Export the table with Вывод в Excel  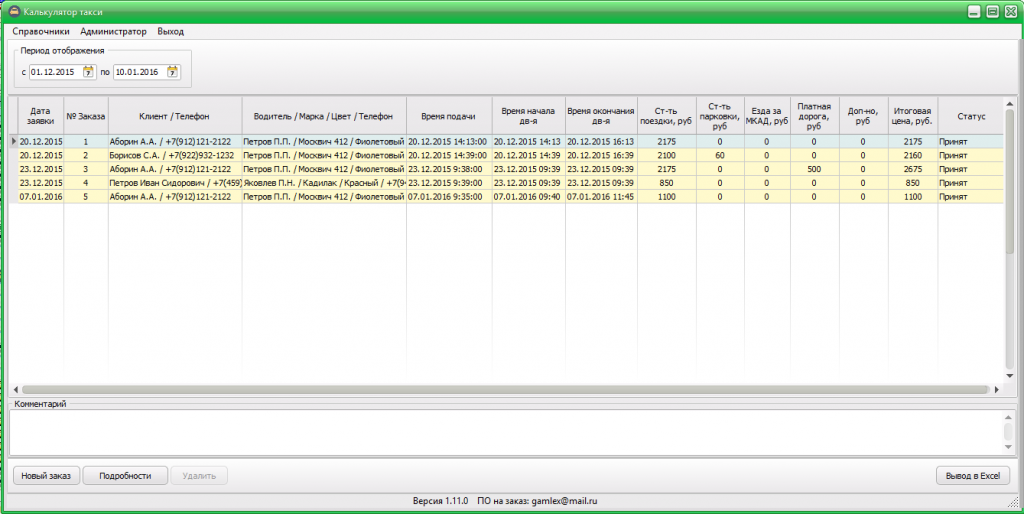click(x=973, y=476)
